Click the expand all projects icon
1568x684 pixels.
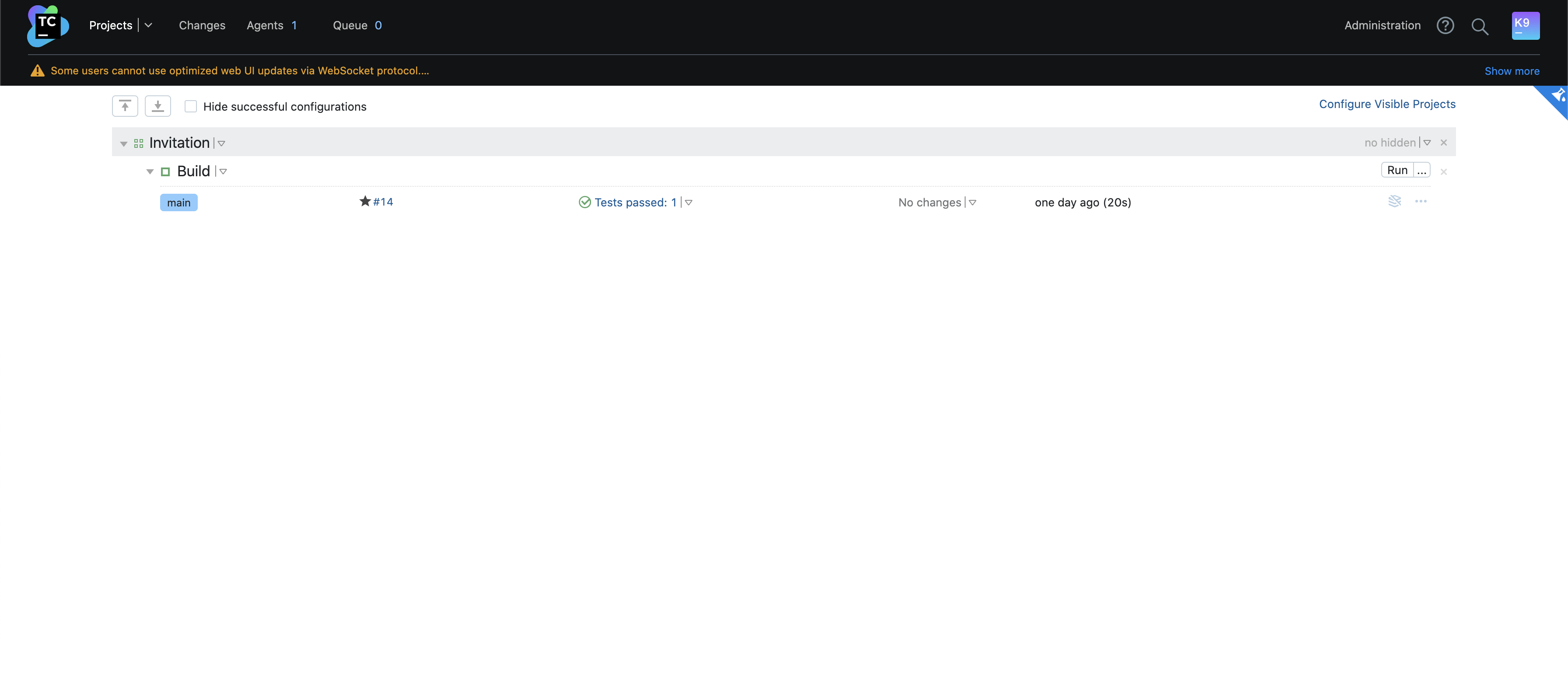tap(157, 106)
